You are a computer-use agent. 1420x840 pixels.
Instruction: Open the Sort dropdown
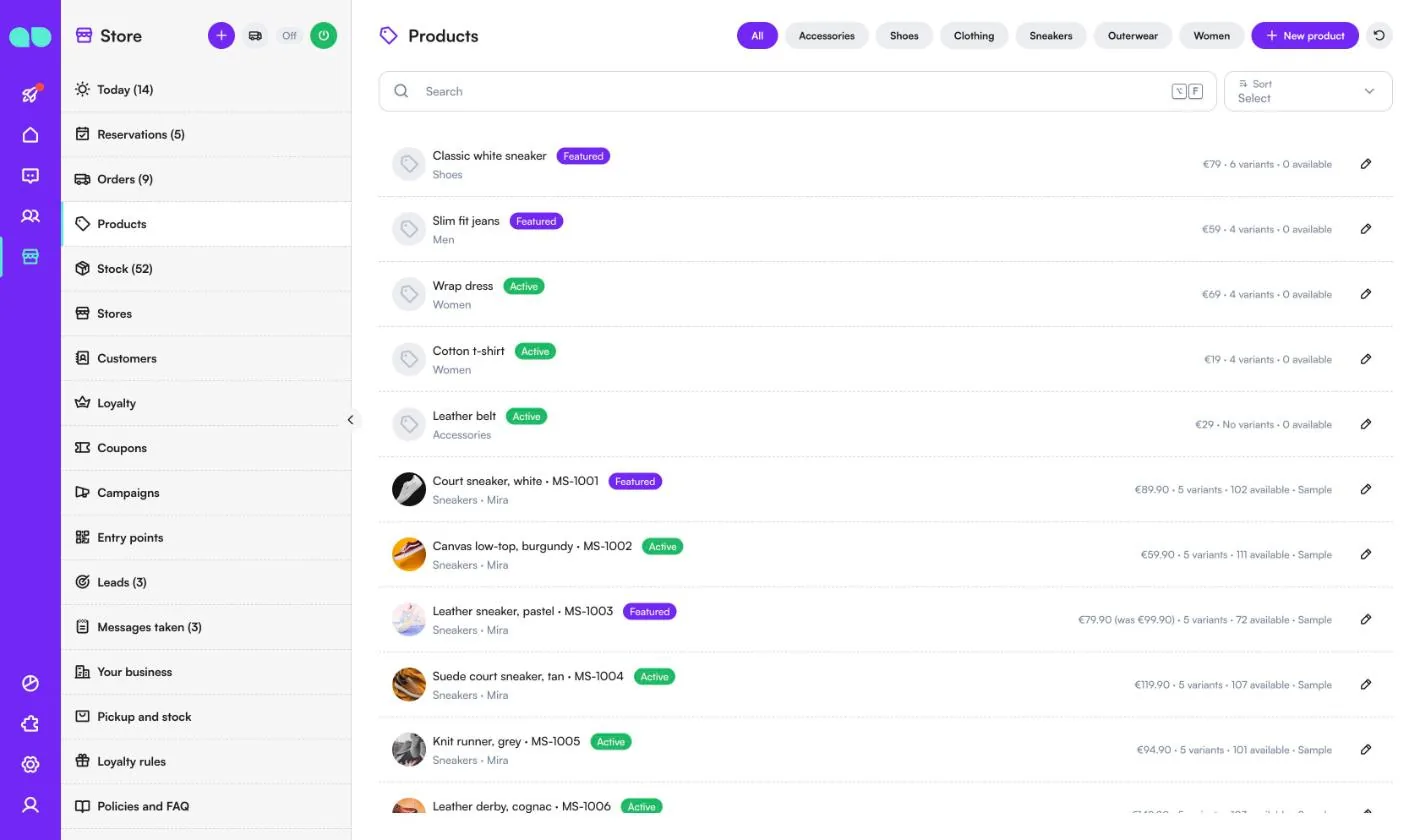[1308, 91]
